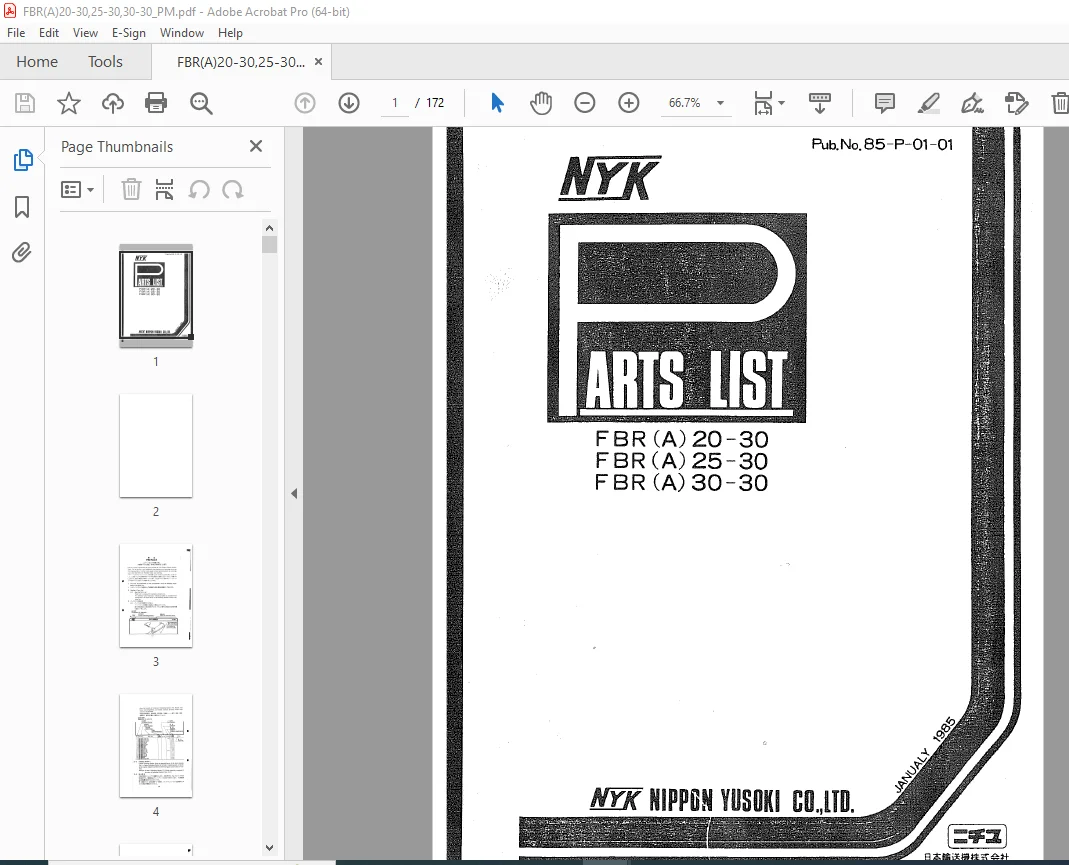This screenshot has width=1069, height=865.
Task: Open the Find text magnifier tool
Action: tap(201, 103)
